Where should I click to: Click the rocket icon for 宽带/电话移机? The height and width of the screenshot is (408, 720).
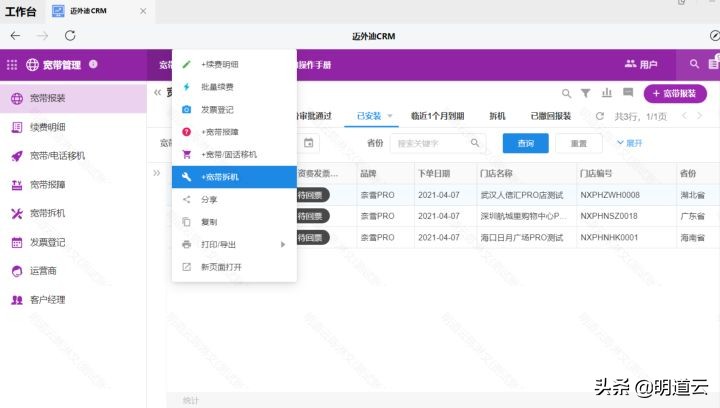click(x=17, y=156)
